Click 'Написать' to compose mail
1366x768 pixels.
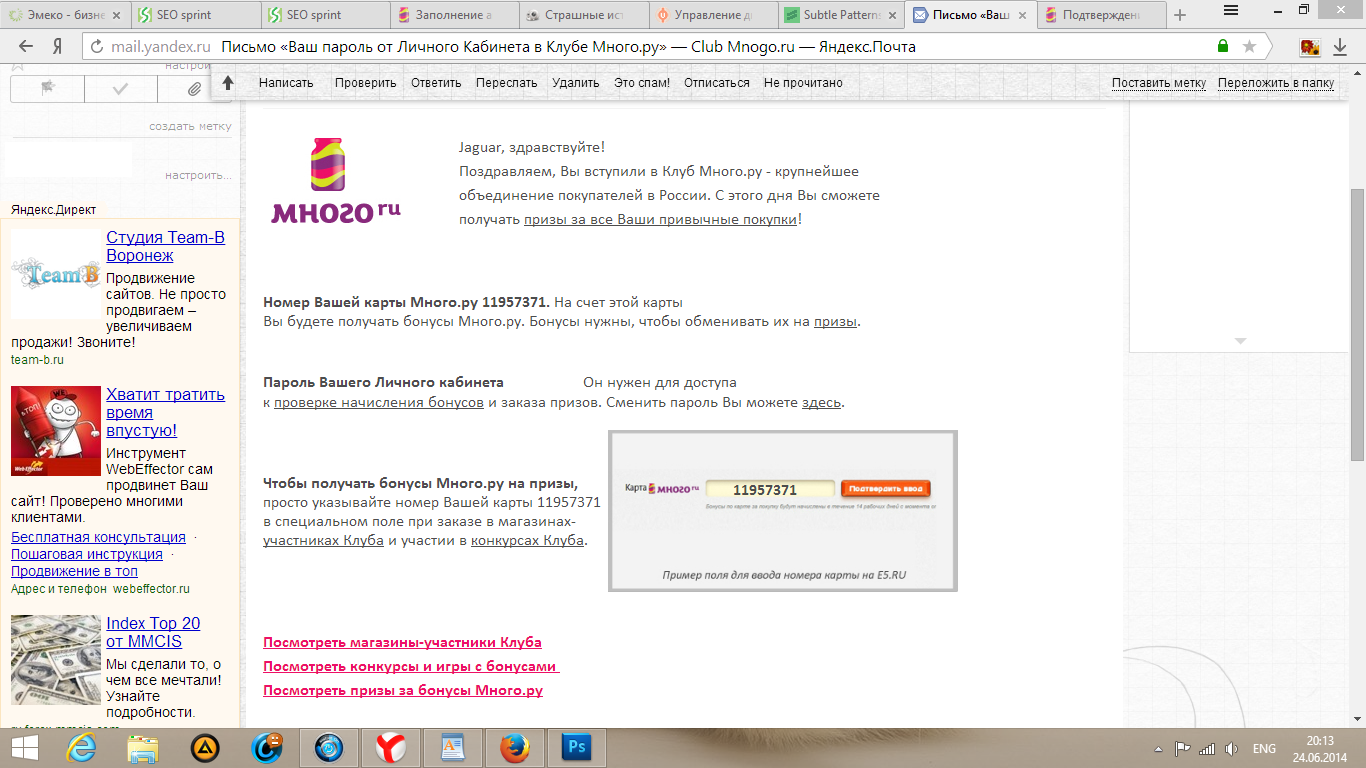[x=286, y=83]
